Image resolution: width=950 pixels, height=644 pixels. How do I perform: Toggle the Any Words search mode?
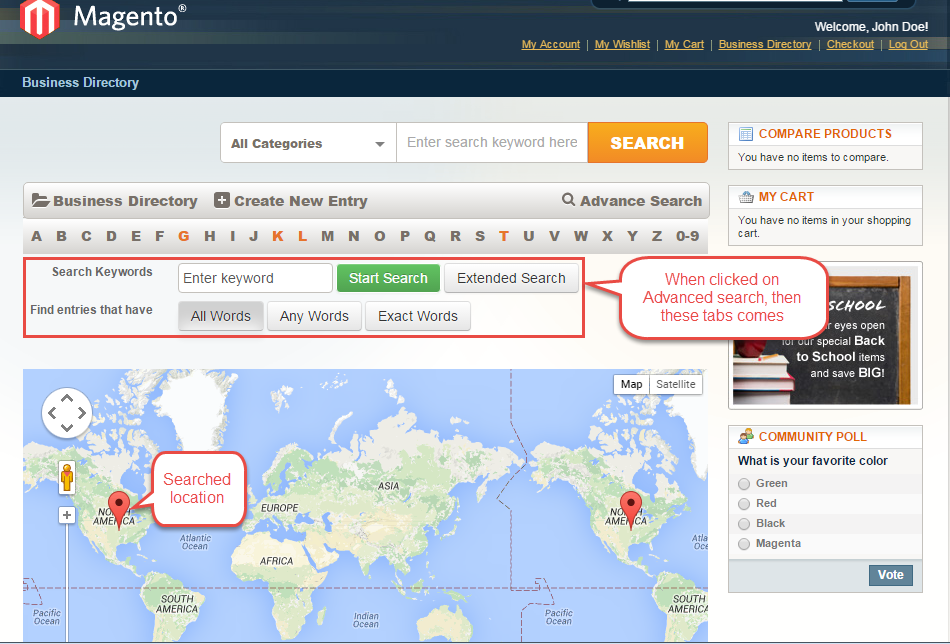[314, 316]
